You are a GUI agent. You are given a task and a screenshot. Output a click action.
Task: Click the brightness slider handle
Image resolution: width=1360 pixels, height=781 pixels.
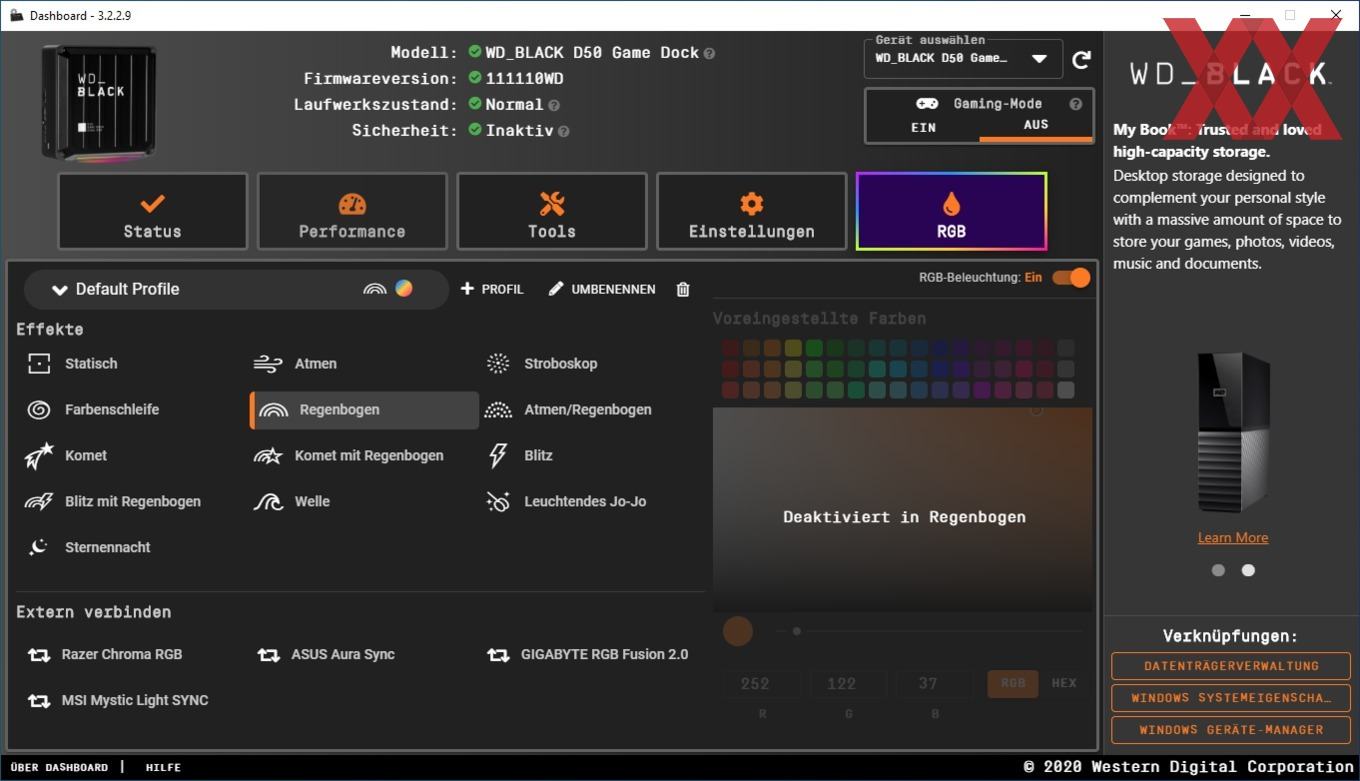point(797,631)
